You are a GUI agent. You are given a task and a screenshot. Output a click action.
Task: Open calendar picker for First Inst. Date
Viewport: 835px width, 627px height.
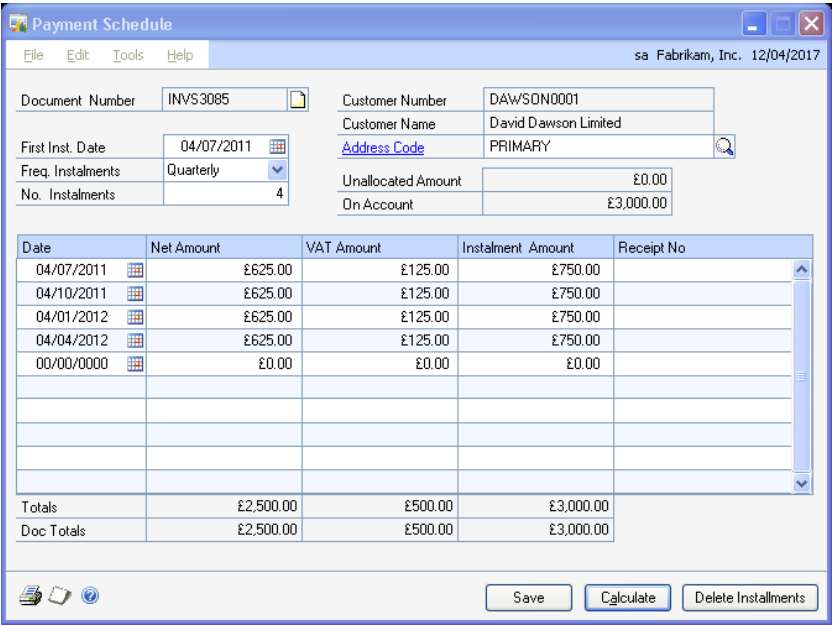[x=278, y=146]
